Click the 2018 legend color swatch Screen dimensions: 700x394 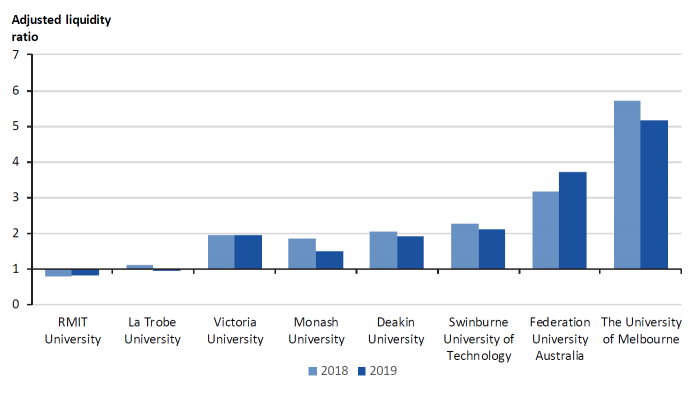pos(312,371)
